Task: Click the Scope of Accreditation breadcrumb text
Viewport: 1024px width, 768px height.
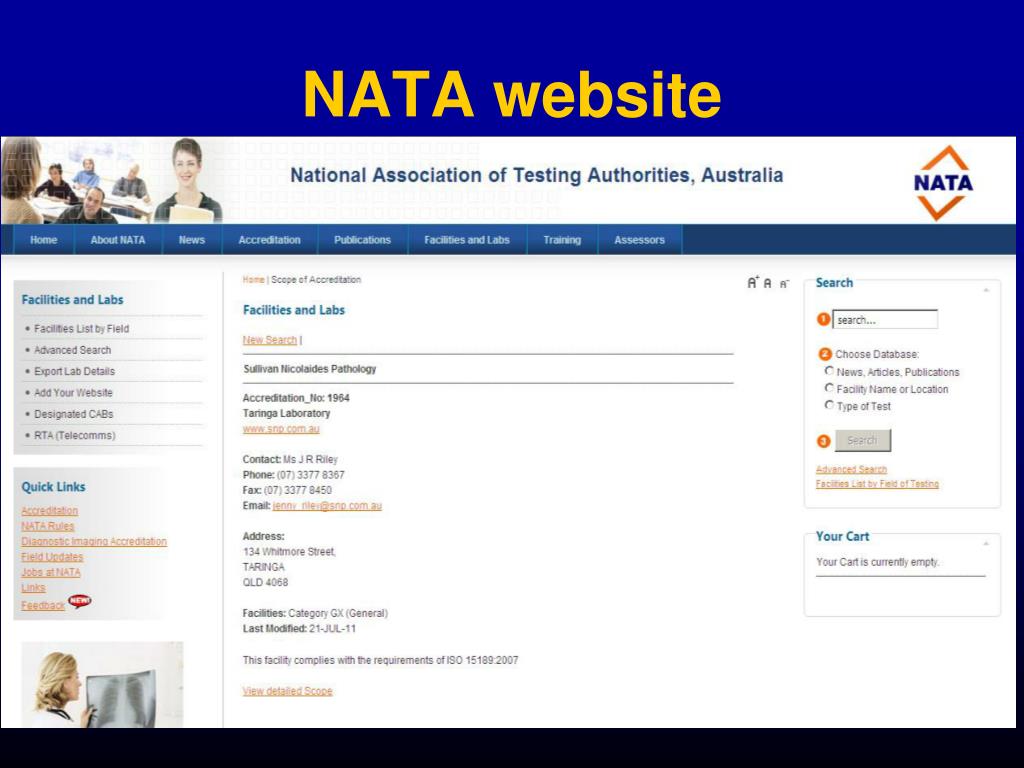Action: tap(316, 280)
